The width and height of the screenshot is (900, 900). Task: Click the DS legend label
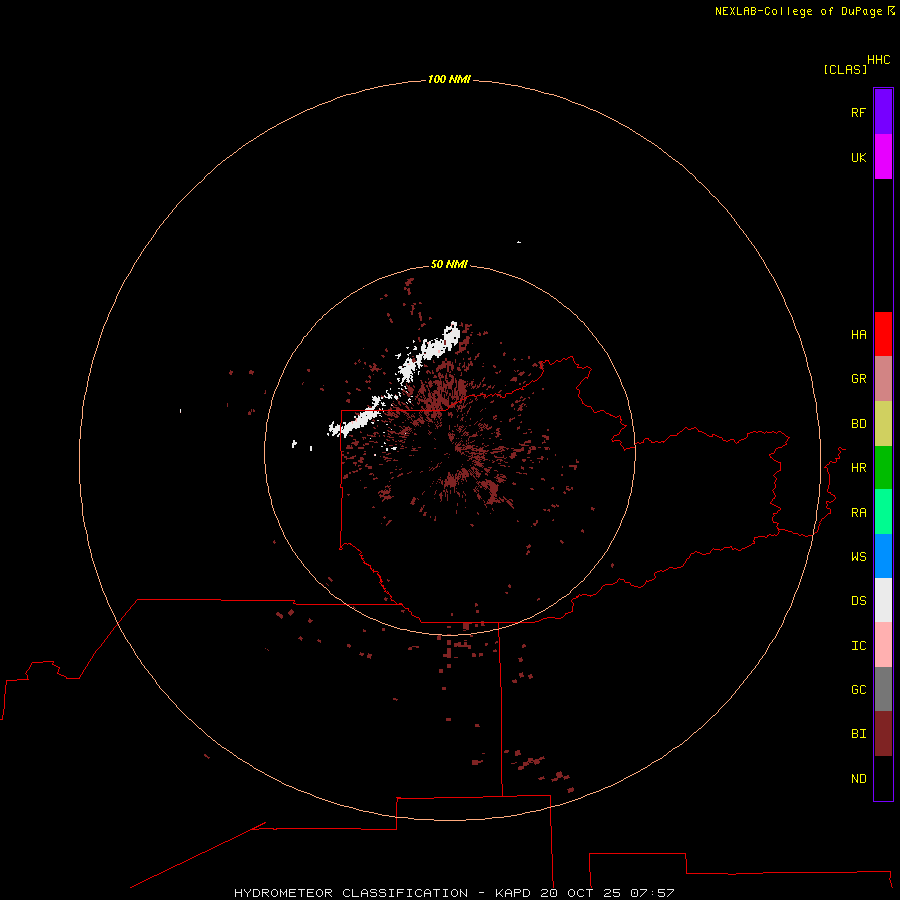[x=858, y=601]
